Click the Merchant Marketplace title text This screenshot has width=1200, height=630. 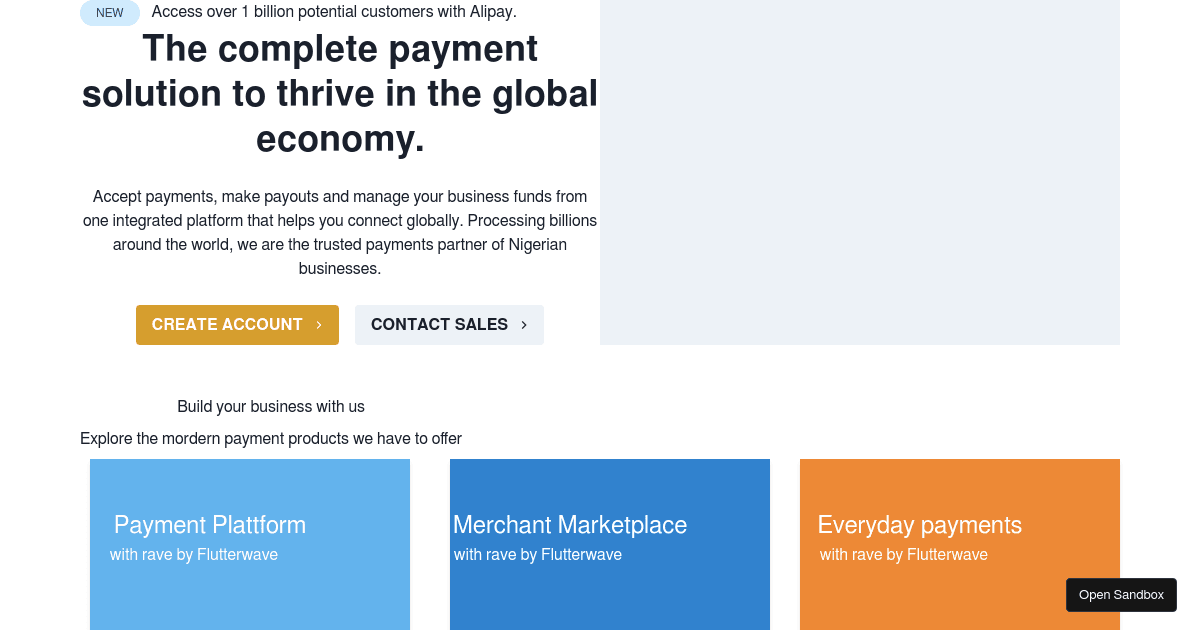click(x=570, y=525)
